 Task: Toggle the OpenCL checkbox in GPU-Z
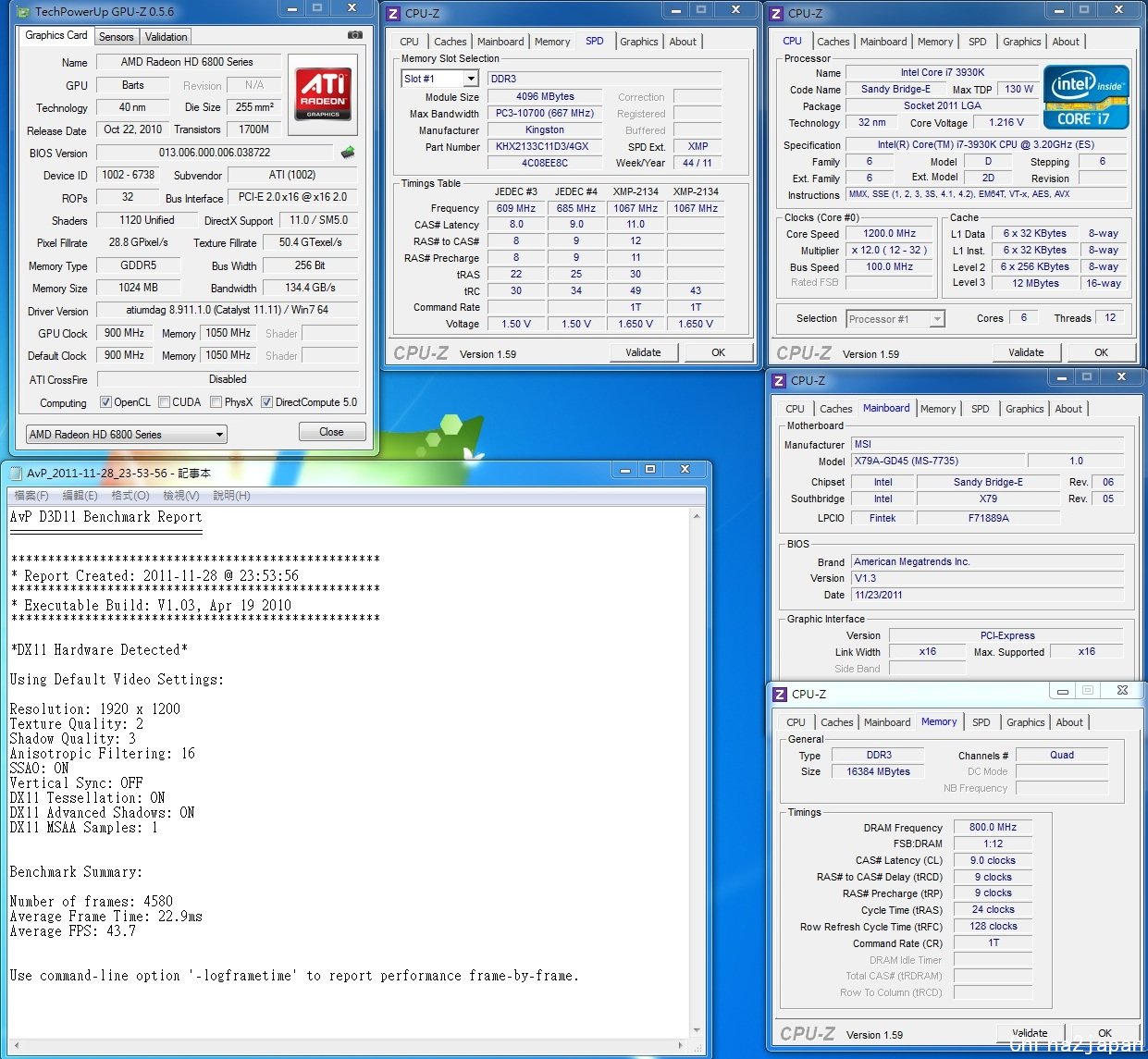click(105, 402)
